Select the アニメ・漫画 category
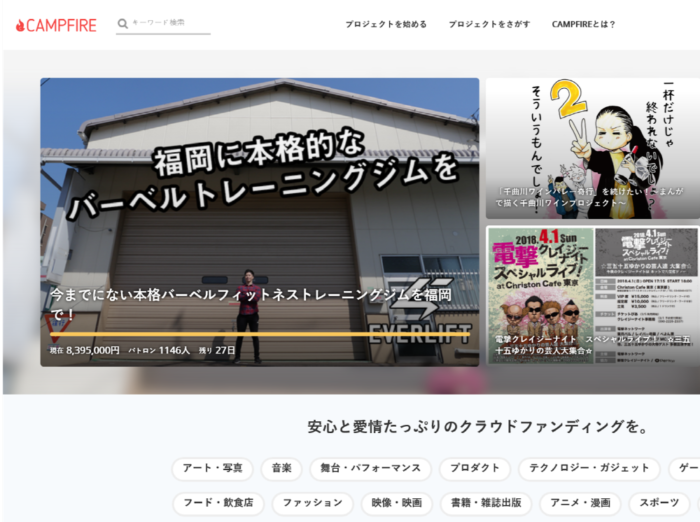This screenshot has width=700, height=522. [580, 503]
